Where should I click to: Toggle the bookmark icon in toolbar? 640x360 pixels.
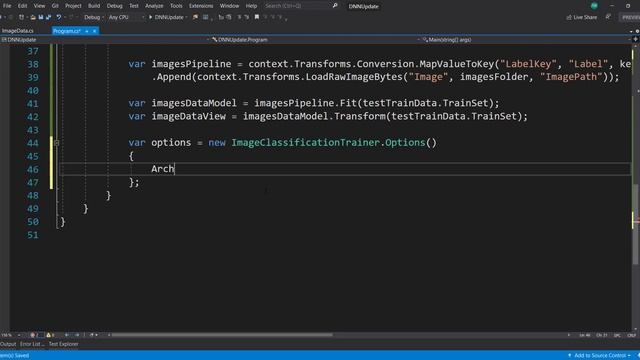257,17
